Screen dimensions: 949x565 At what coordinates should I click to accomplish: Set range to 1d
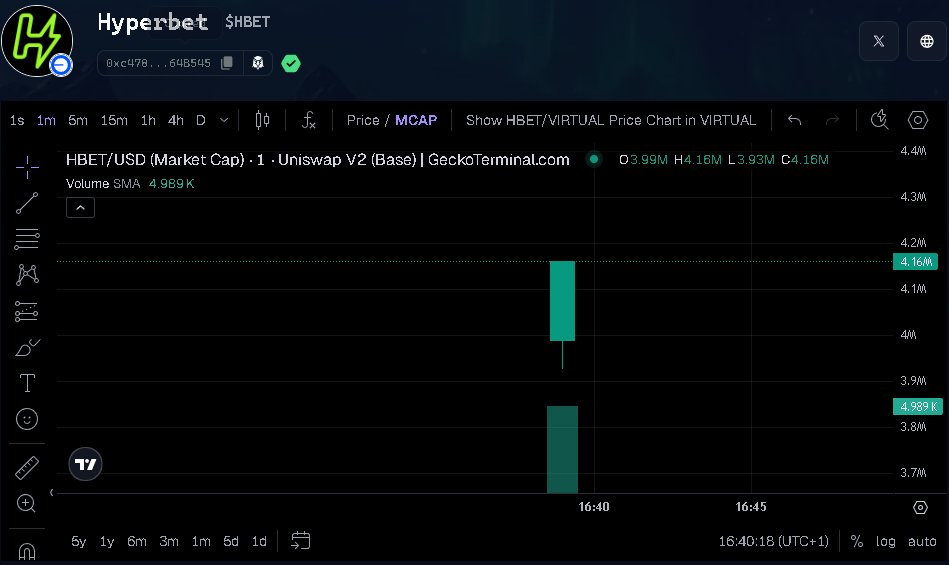[x=259, y=541]
